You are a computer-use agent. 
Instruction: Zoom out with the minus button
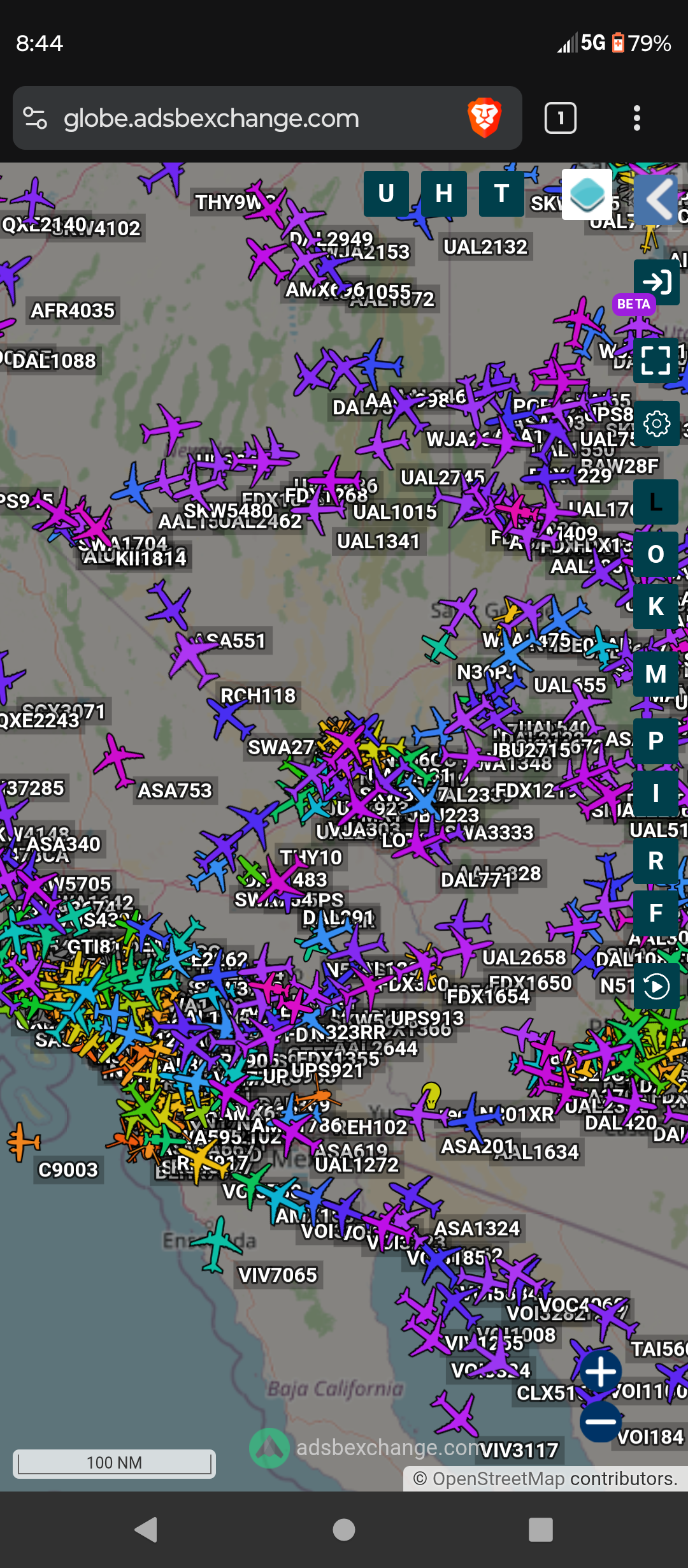click(x=601, y=1421)
